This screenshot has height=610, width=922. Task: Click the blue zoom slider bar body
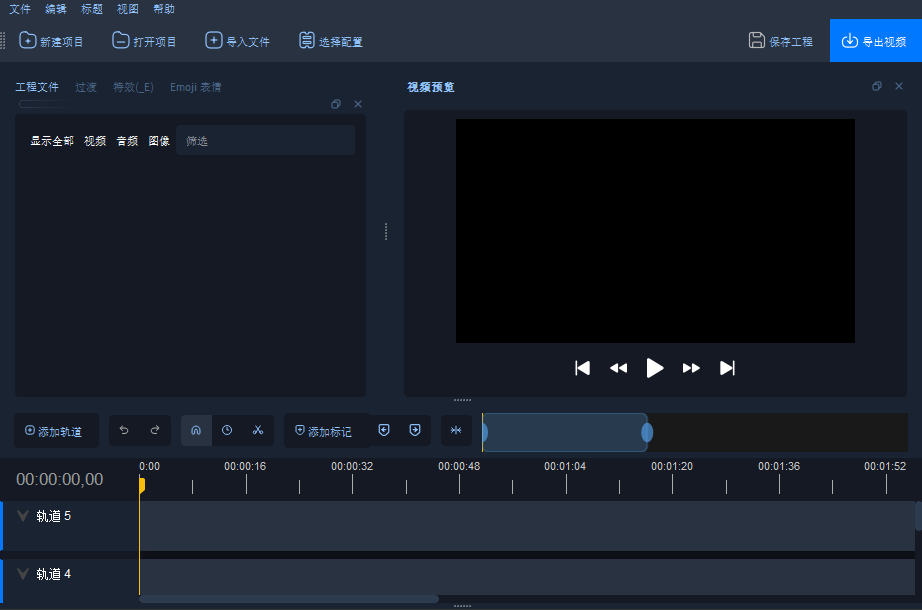565,432
